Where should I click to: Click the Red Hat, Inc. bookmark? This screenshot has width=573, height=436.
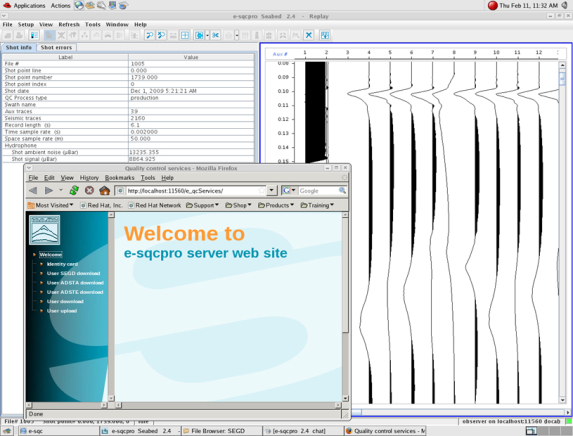(101, 205)
